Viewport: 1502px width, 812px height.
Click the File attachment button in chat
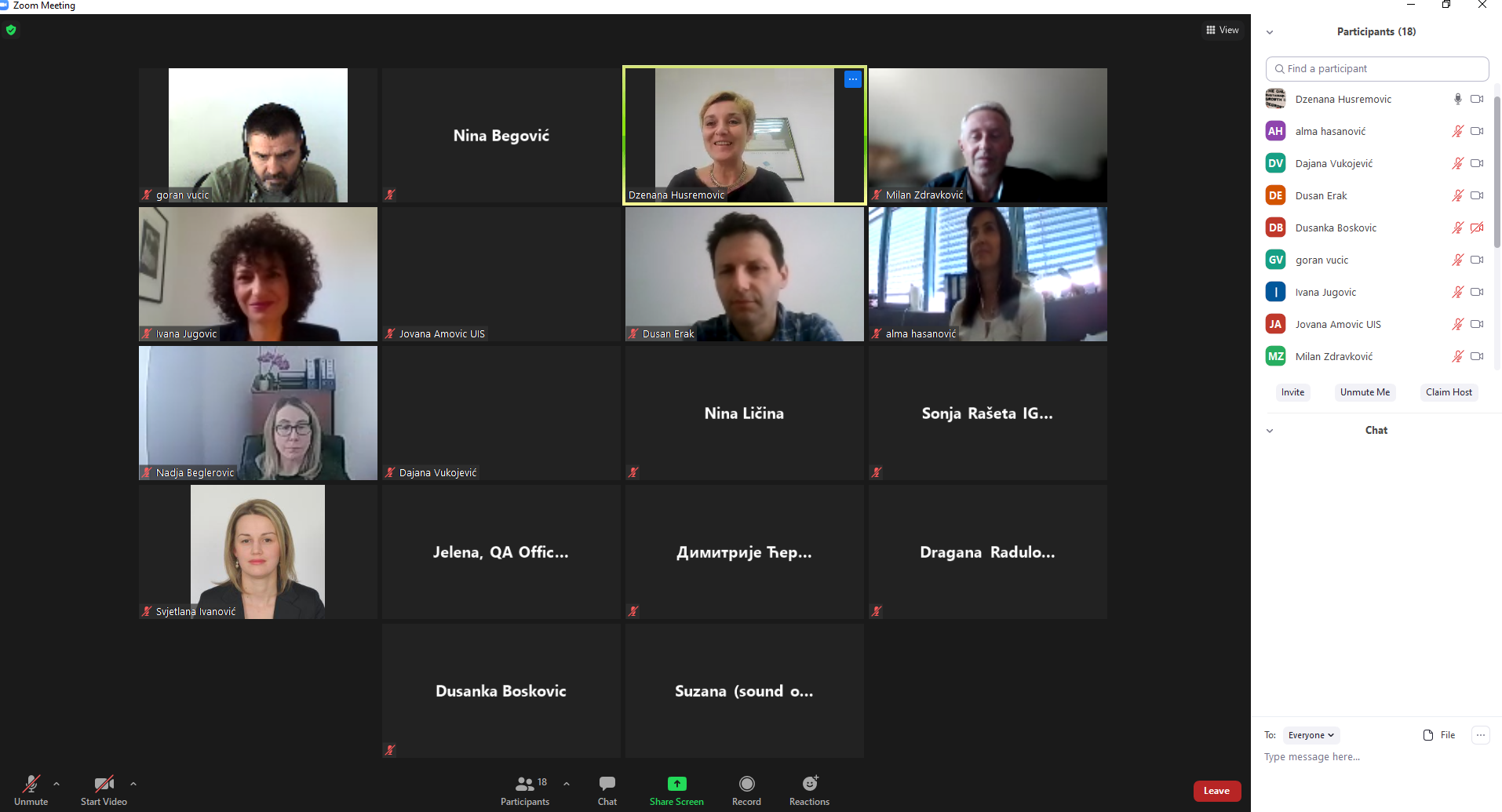(1439, 735)
